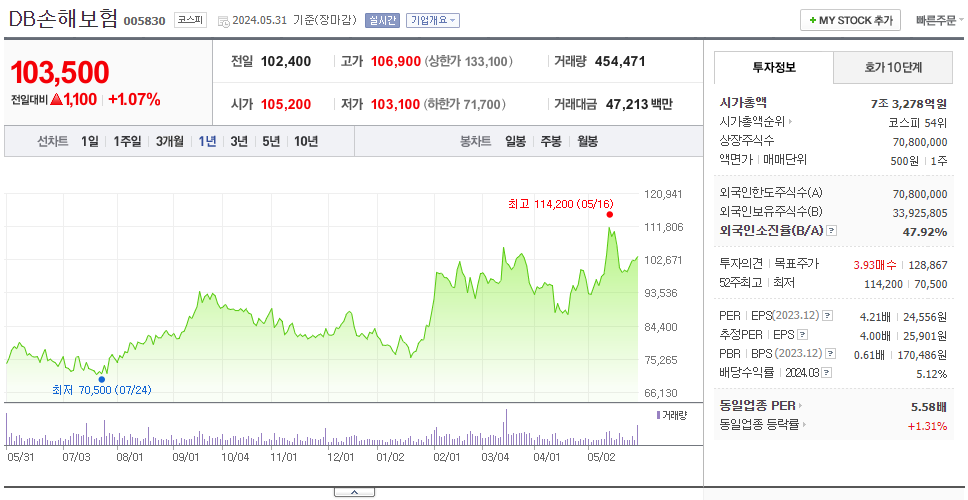The width and height of the screenshot is (968, 500).
Task: Select the 1주일 line chart period
Action: pyautogui.click(x=127, y=141)
